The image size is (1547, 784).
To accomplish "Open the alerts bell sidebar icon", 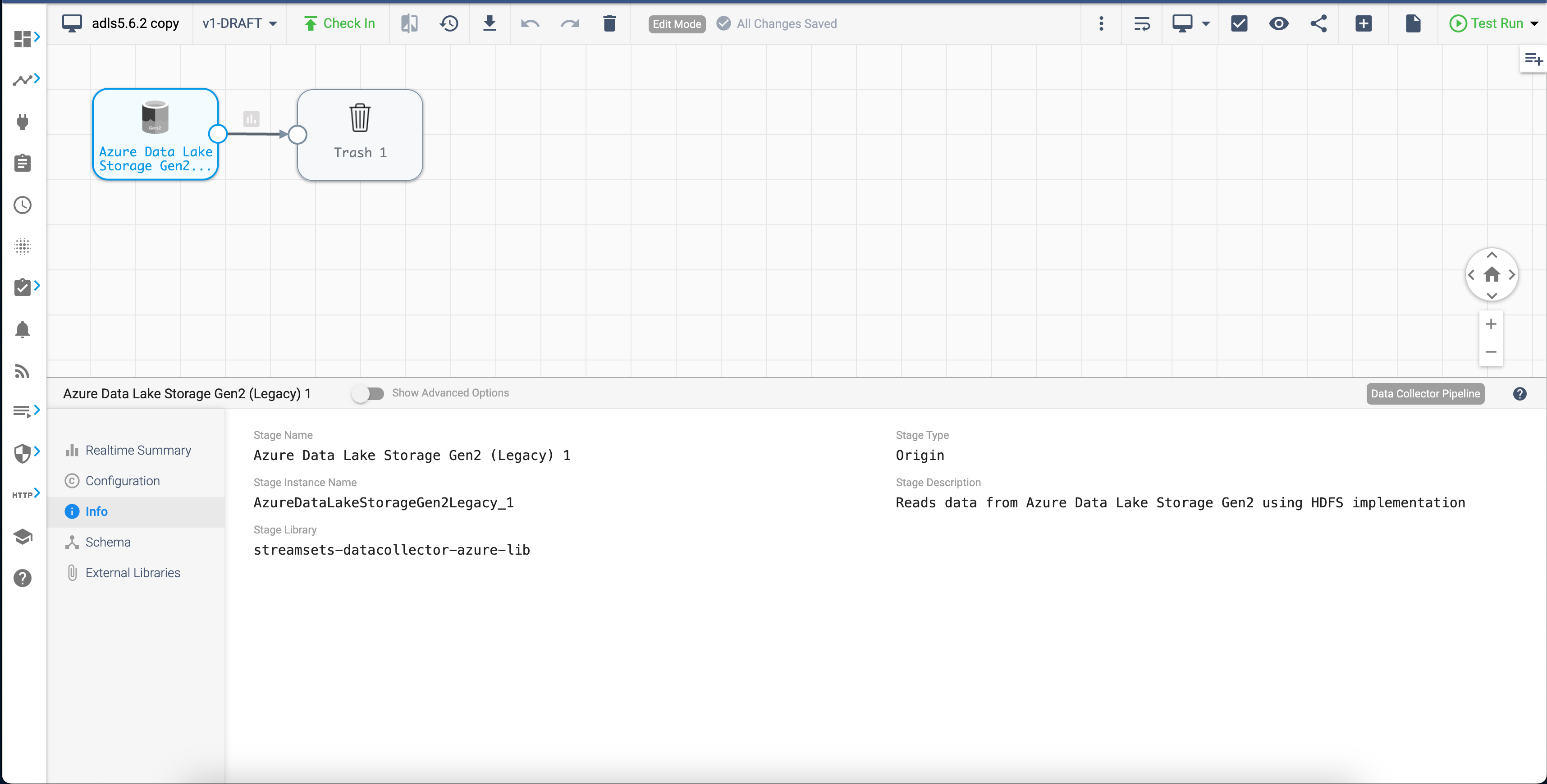I will point(23,329).
